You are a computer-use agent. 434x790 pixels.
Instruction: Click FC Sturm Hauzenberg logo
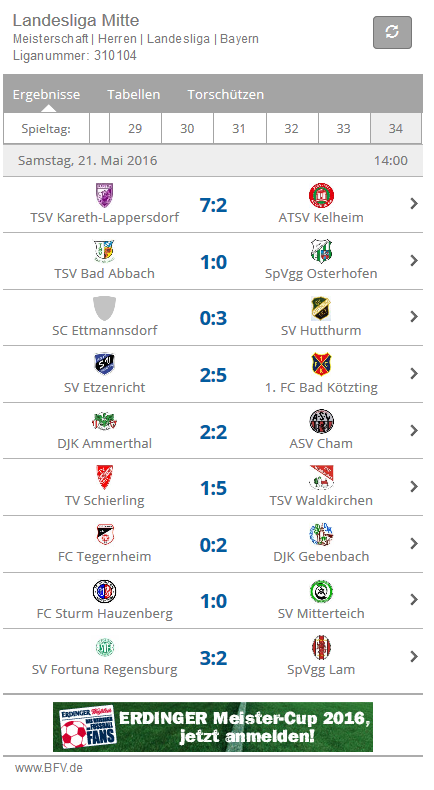(x=104, y=591)
